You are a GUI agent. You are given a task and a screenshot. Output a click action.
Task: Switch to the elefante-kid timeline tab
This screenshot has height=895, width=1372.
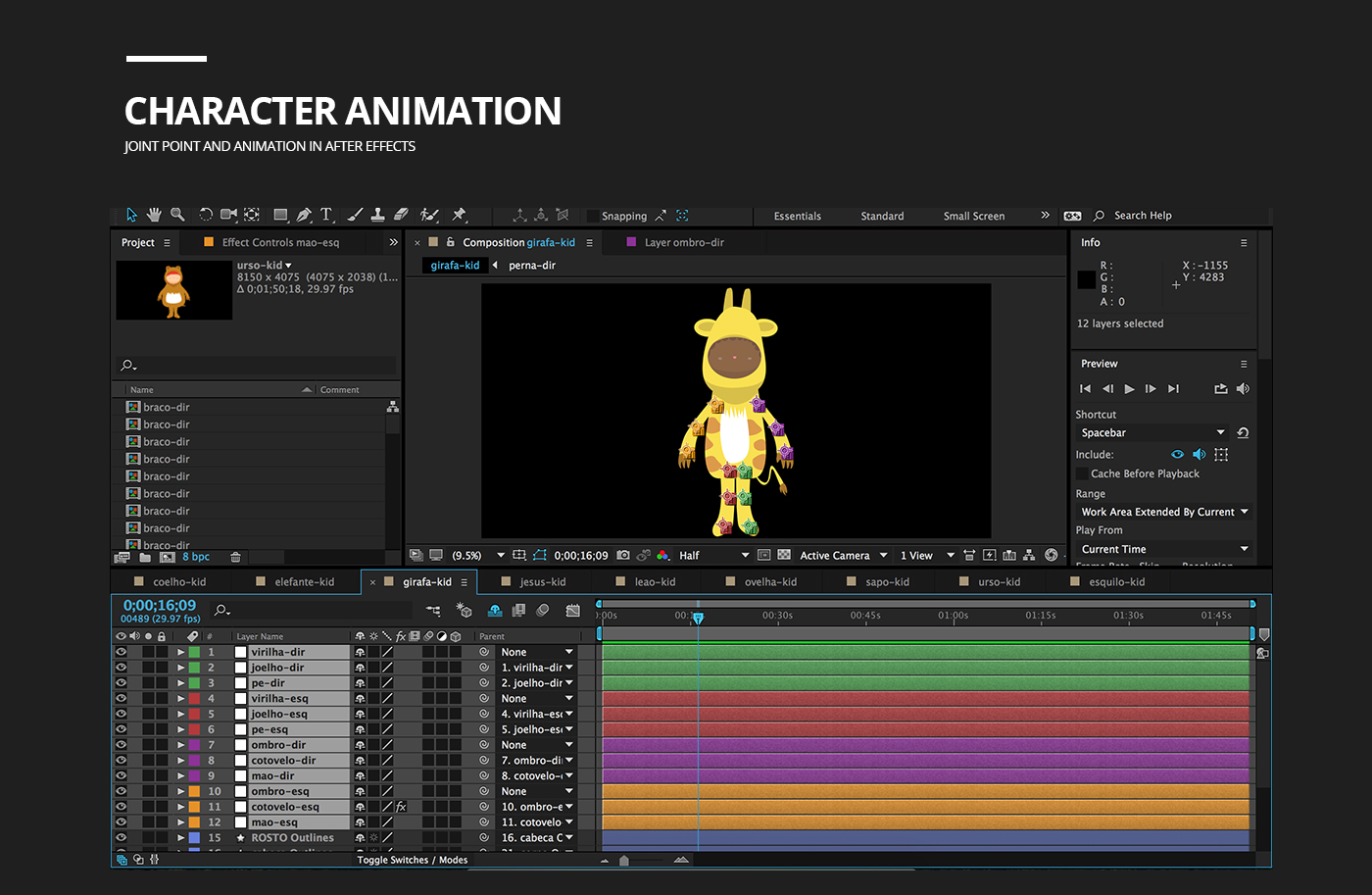(304, 581)
